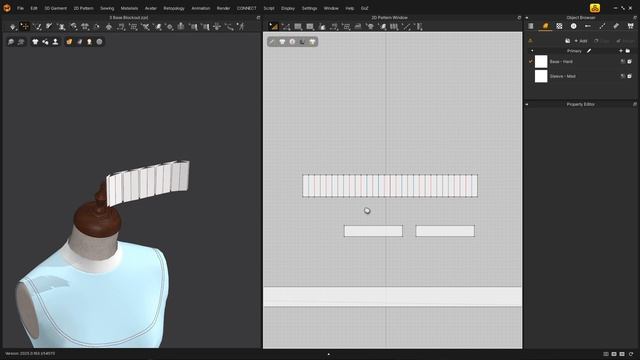Click the warning triangle icon in Object Browser

pos(531,41)
